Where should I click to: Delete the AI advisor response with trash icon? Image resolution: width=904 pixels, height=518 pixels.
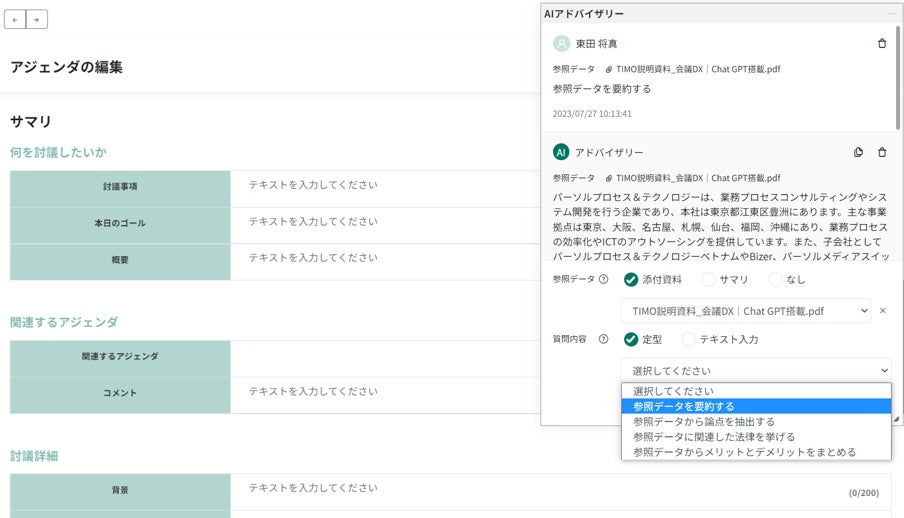(x=881, y=152)
